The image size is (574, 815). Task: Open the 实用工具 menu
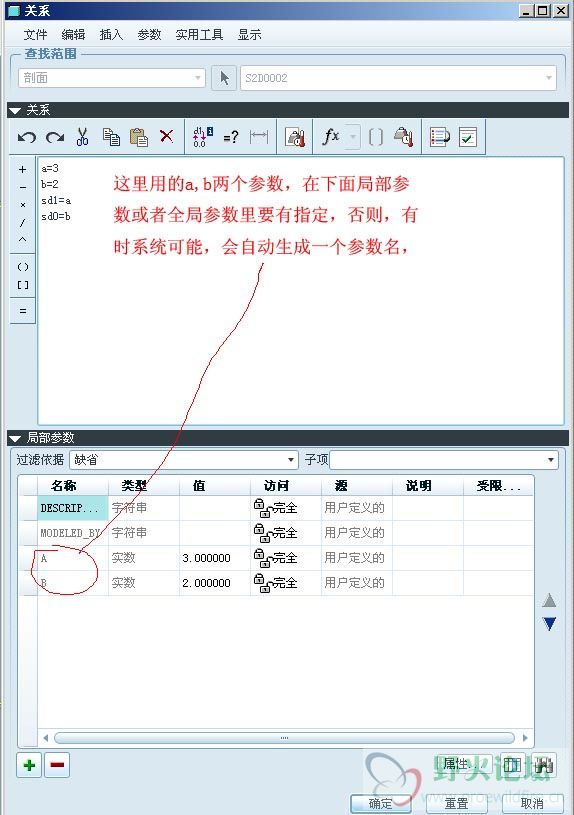click(x=199, y=35)
